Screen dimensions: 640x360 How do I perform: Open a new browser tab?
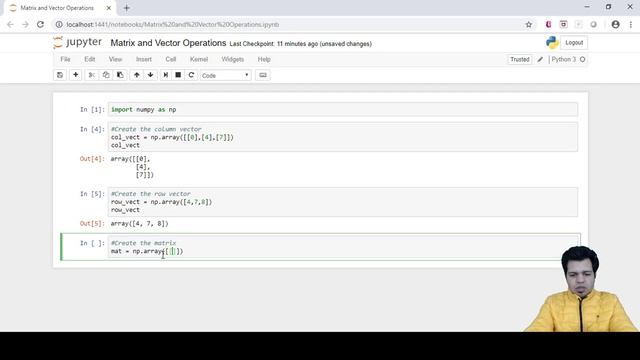pyautogui.click(x=127, y=8)
